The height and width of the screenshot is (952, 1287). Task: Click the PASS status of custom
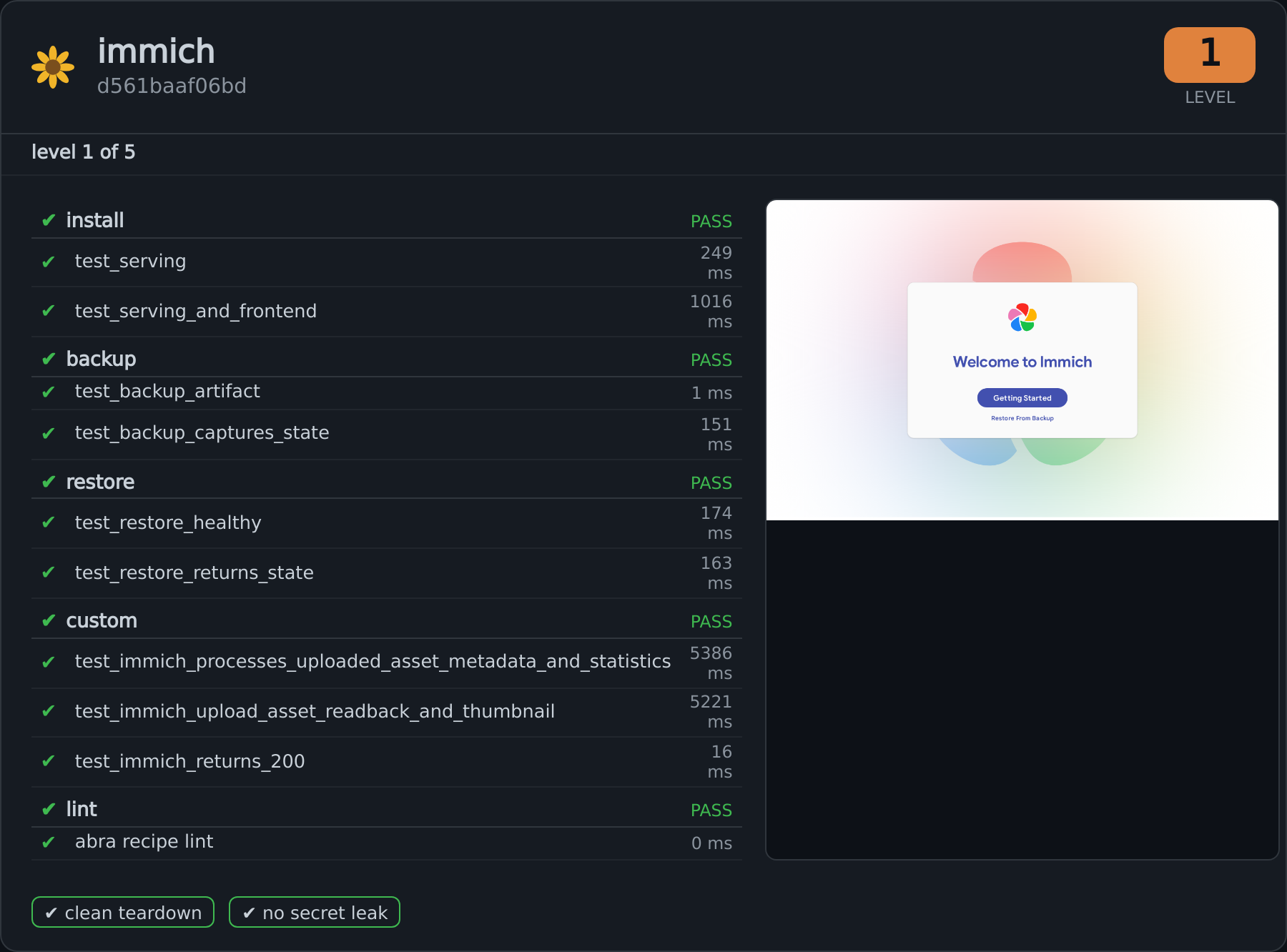pos(711,622)
